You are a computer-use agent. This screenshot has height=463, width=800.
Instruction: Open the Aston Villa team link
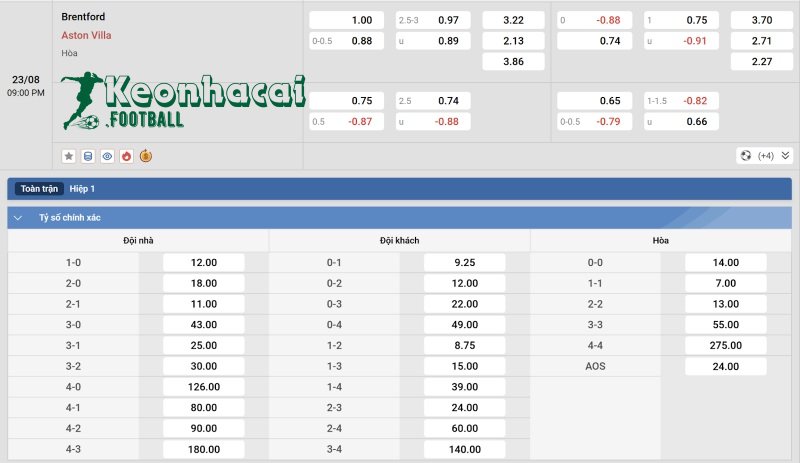tap(86, 35)
